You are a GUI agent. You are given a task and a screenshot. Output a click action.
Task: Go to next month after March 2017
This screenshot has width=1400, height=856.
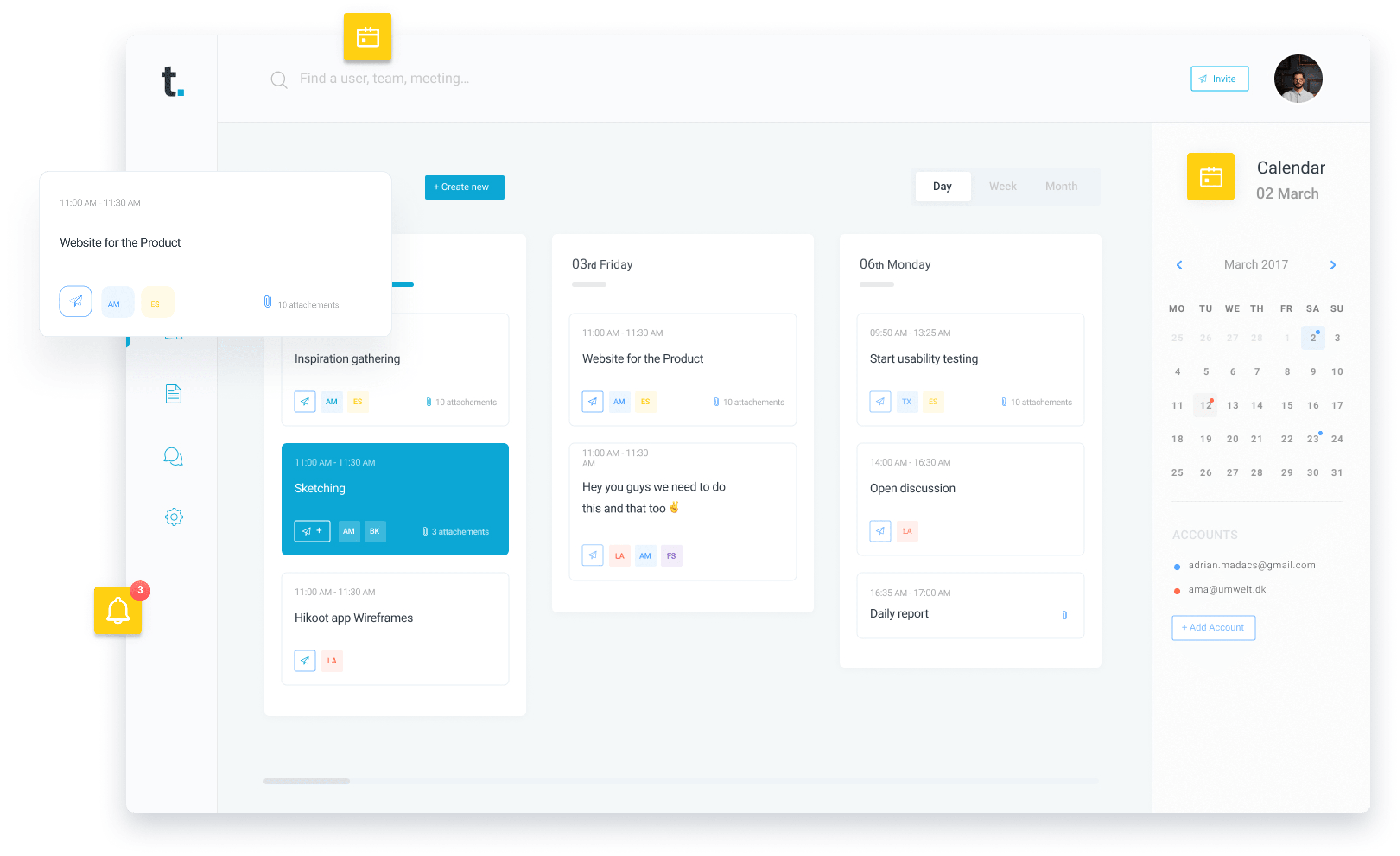point(1333,265)
